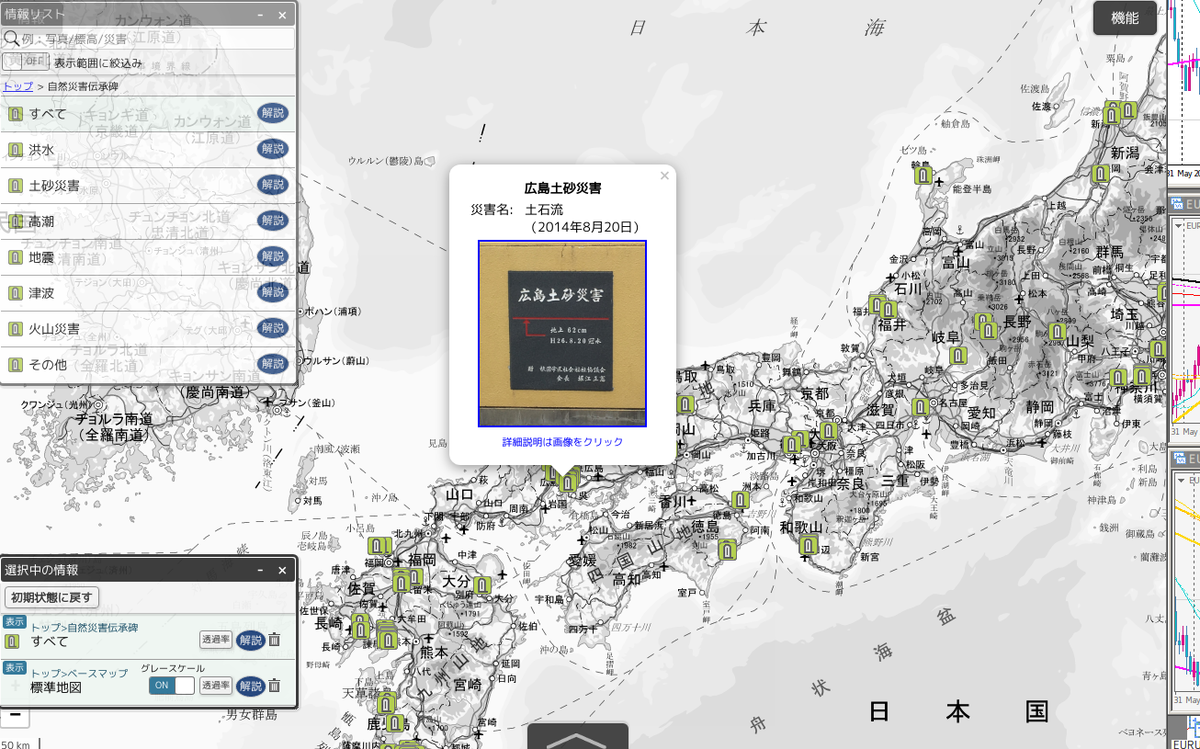Click the monument marker near 和歌山

click(x=809, y=545)
